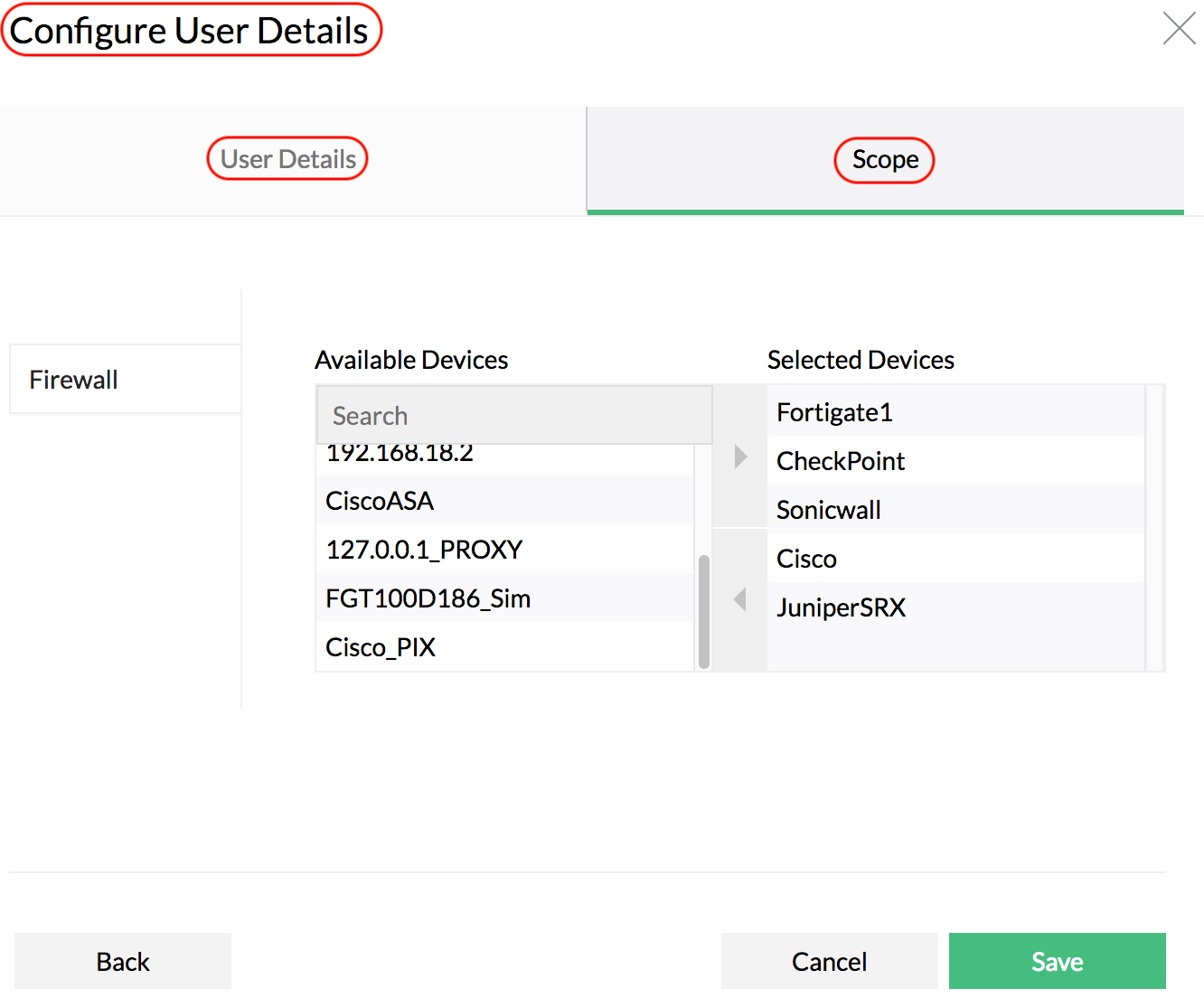The width and height of the screenshot is (1204, 998).
Task: Click the Search devices field
Action: (x=513, y=416)
